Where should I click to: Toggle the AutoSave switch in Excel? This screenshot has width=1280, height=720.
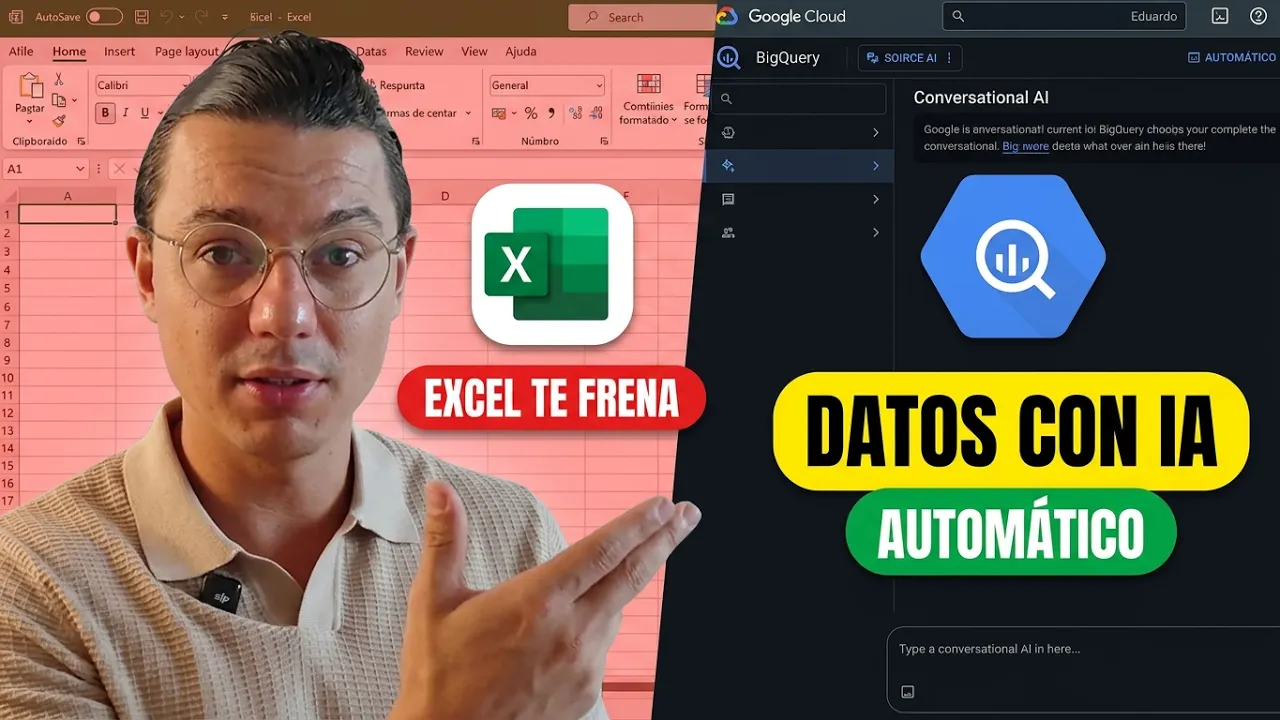pos(104,17)
